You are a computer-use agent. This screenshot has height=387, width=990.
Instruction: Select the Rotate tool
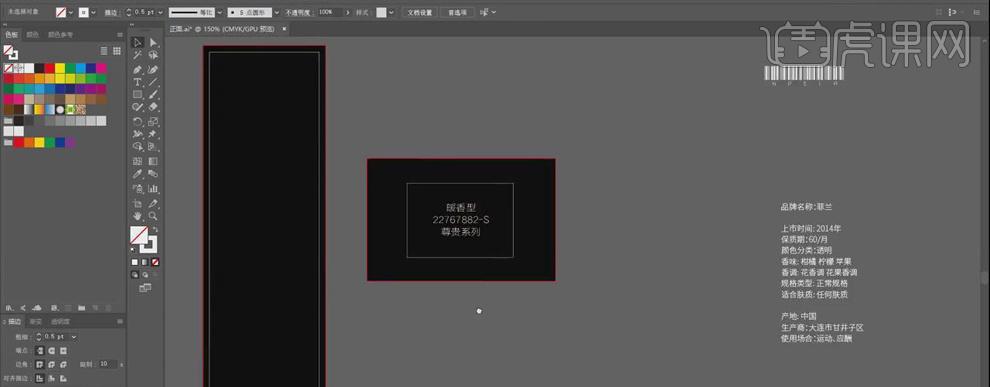pyautogui.click(x=138, y=121)
